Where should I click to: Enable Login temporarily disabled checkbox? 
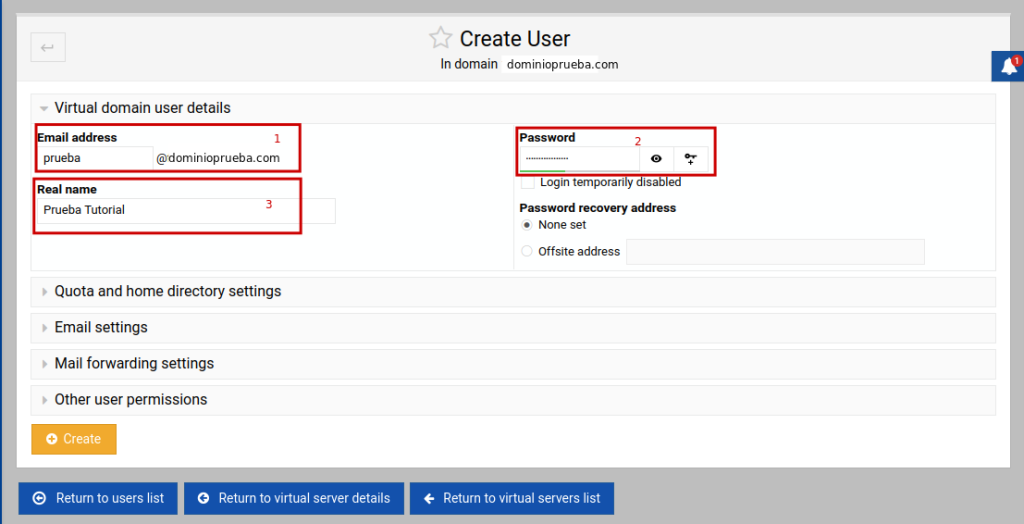[527, 183]
